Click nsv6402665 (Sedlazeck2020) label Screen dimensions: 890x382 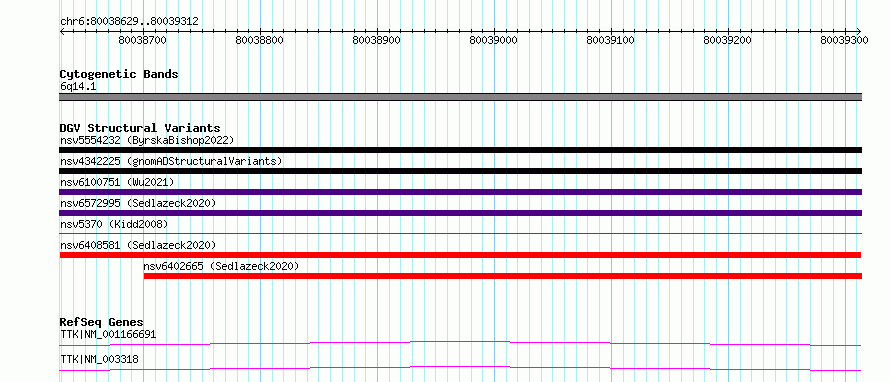(x=221, y=266)
